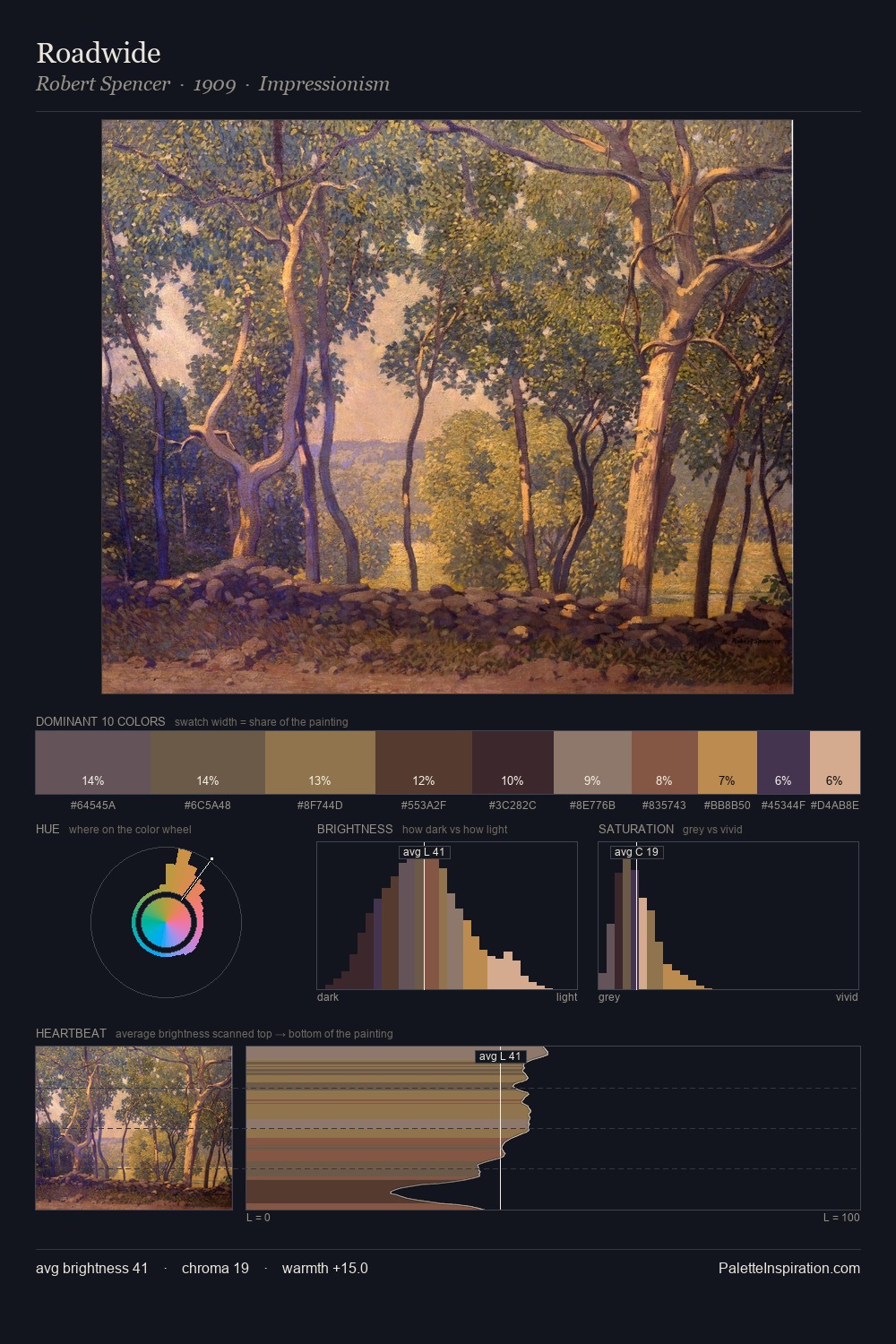Click the 'dark' axis label
Viewport: 896px width, 1344px height.
click(328, 997)
